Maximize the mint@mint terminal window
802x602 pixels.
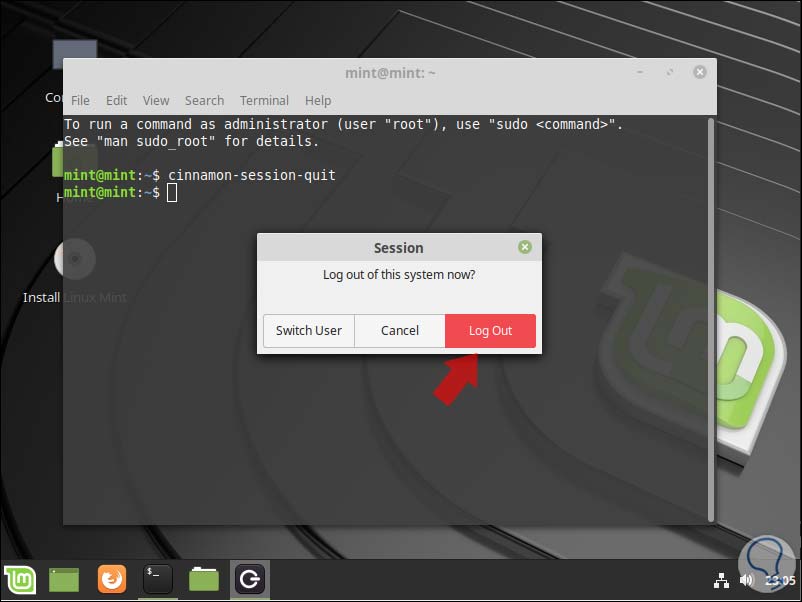click(x=670, y=72)
